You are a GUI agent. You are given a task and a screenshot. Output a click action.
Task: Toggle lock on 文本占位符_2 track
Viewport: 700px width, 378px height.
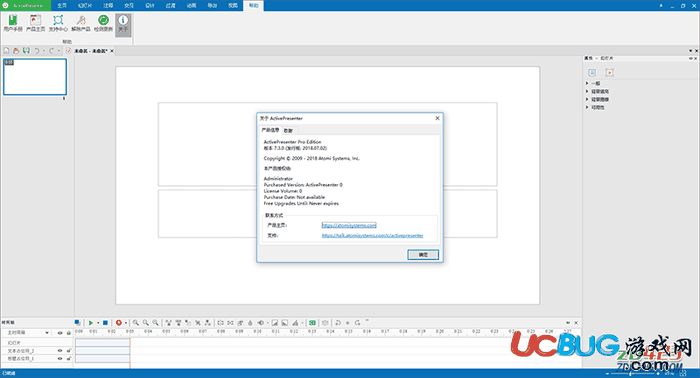[x=69, y=351]
